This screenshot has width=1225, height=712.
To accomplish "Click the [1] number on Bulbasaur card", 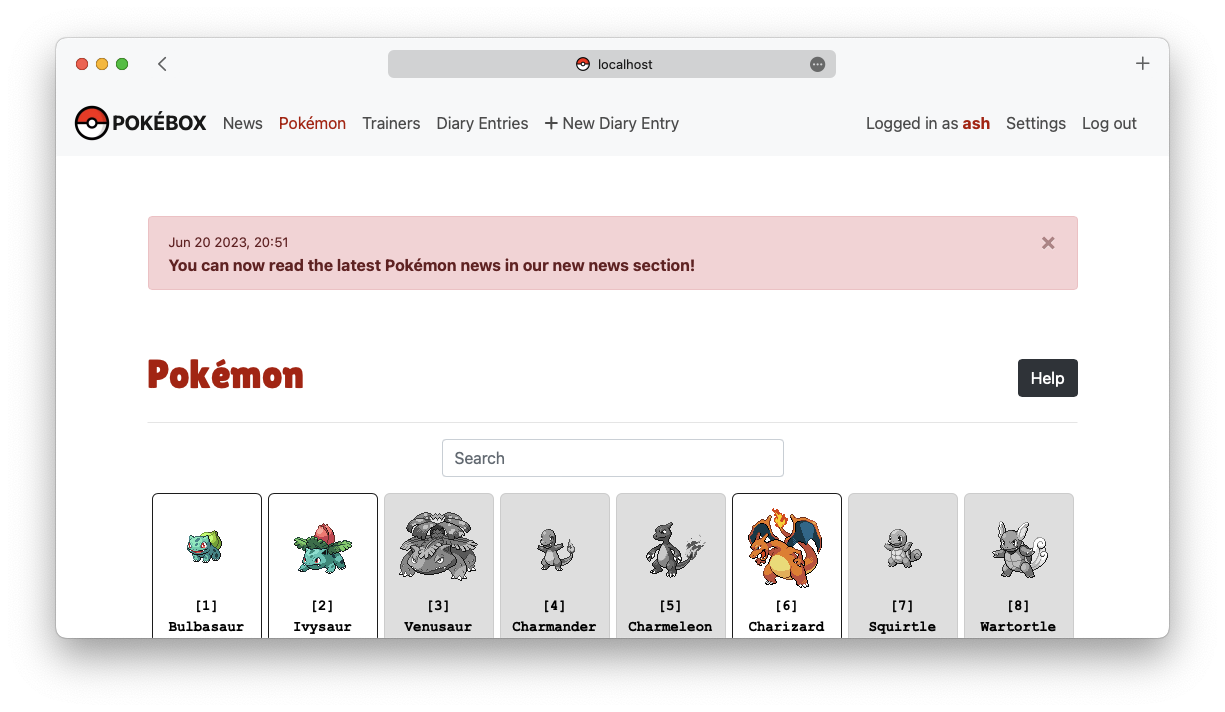I will (206, 606).
